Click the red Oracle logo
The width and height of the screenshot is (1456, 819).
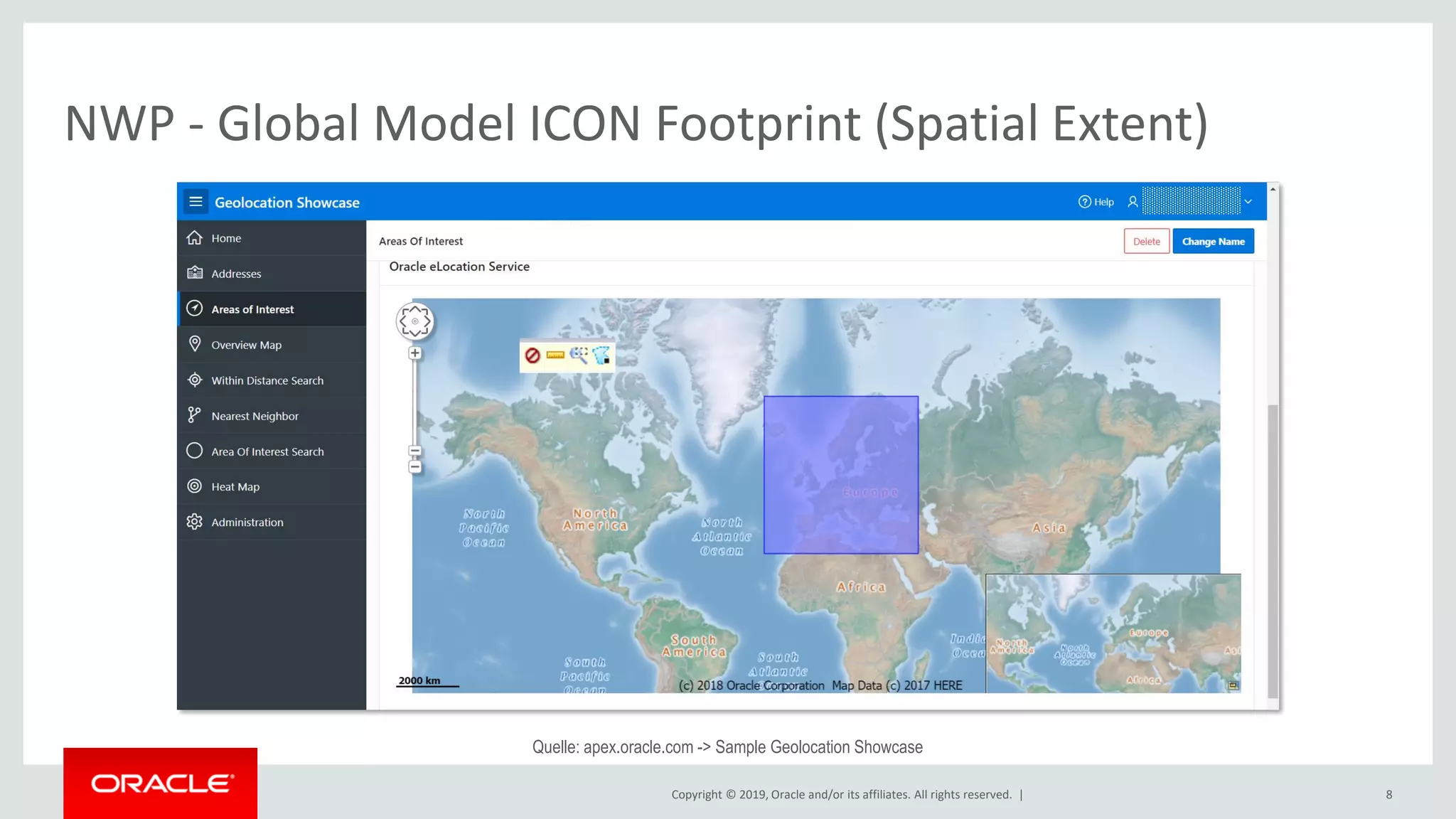coord(161,783)
